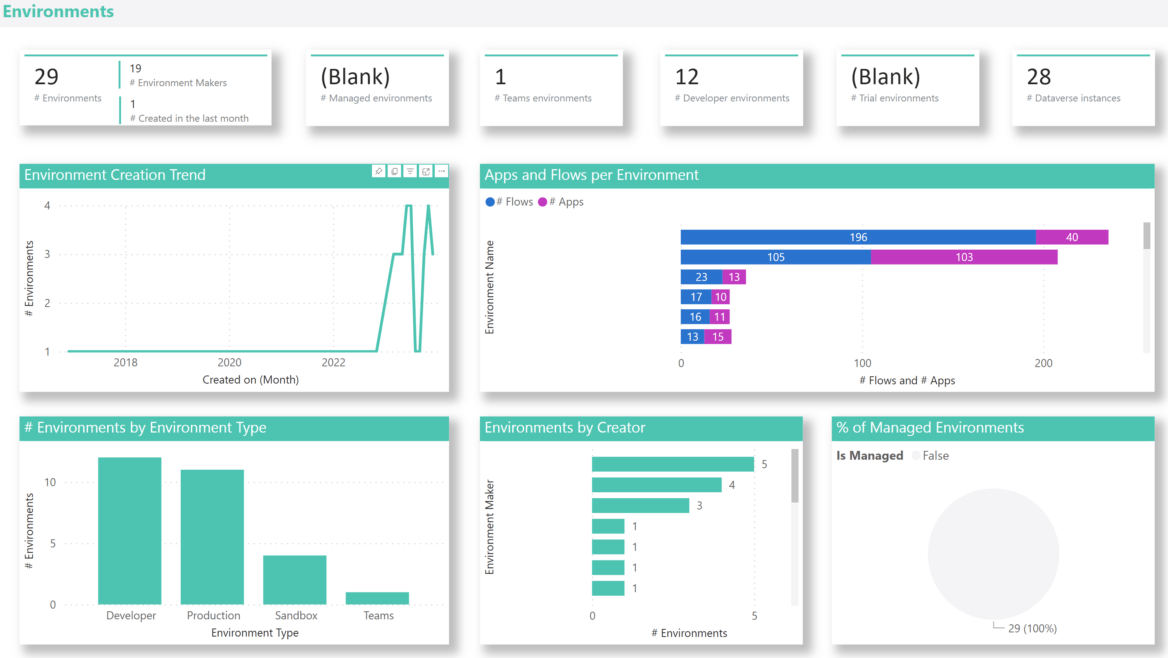Click the purple # Apps legend marker
Screen dimensions: 1168x658
point(543,202)
